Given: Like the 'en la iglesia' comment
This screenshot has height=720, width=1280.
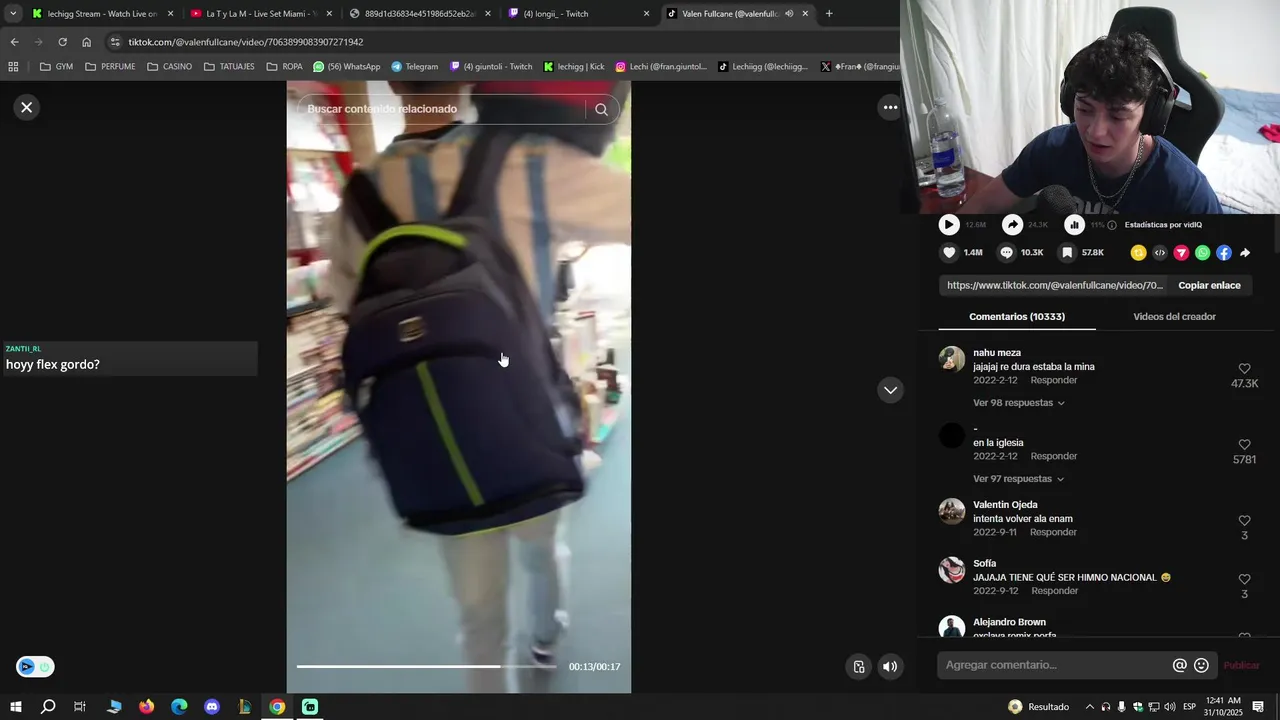Looking at the screenshot, I should 1244,445.
